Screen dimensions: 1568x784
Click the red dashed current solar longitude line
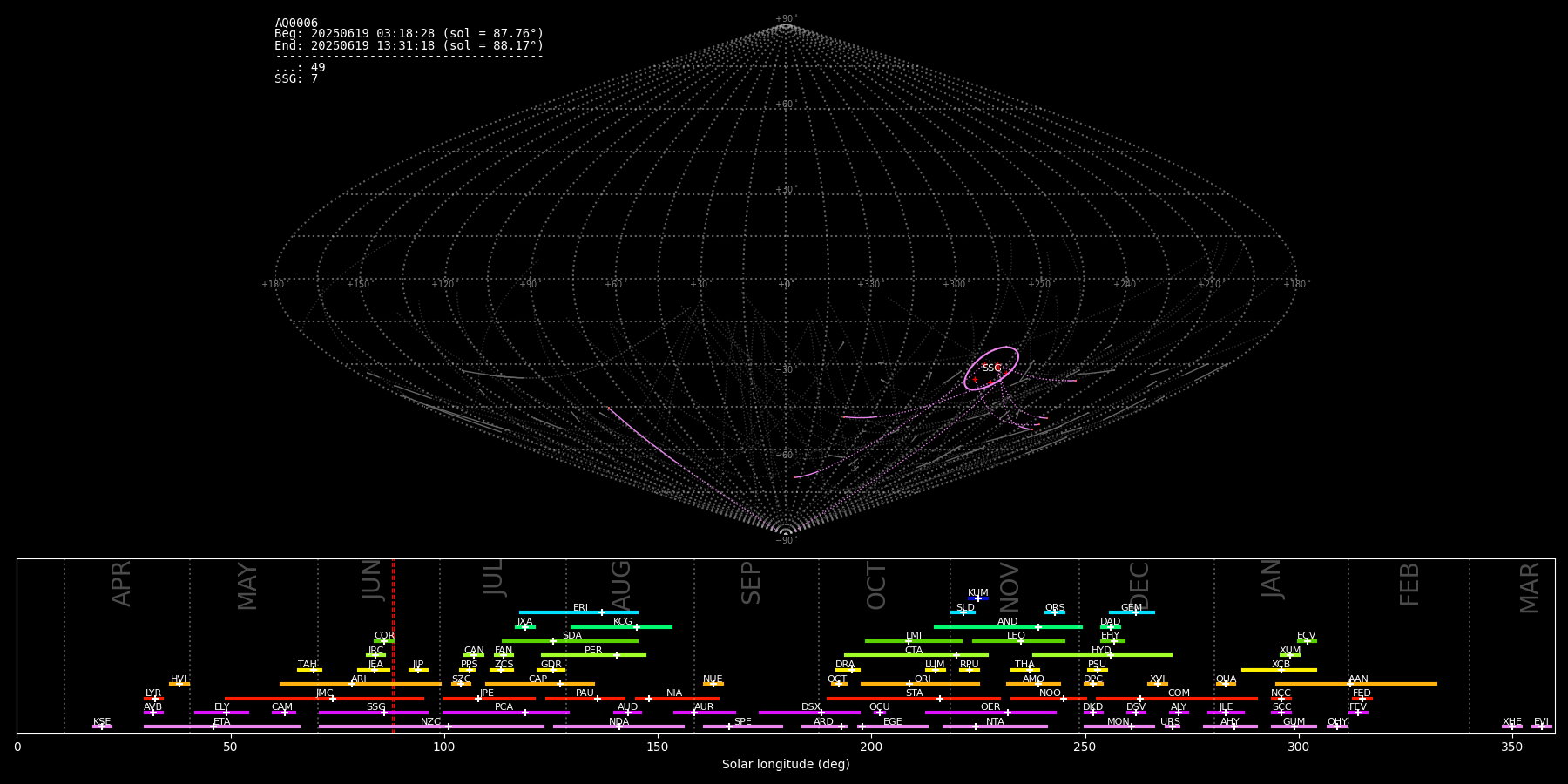[x=393, y=645]
